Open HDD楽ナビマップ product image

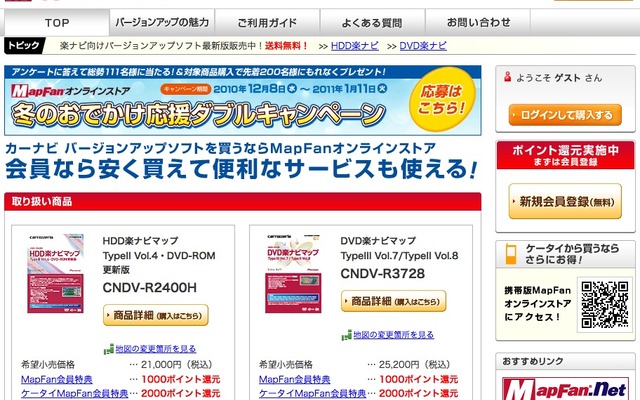point(56,273)
